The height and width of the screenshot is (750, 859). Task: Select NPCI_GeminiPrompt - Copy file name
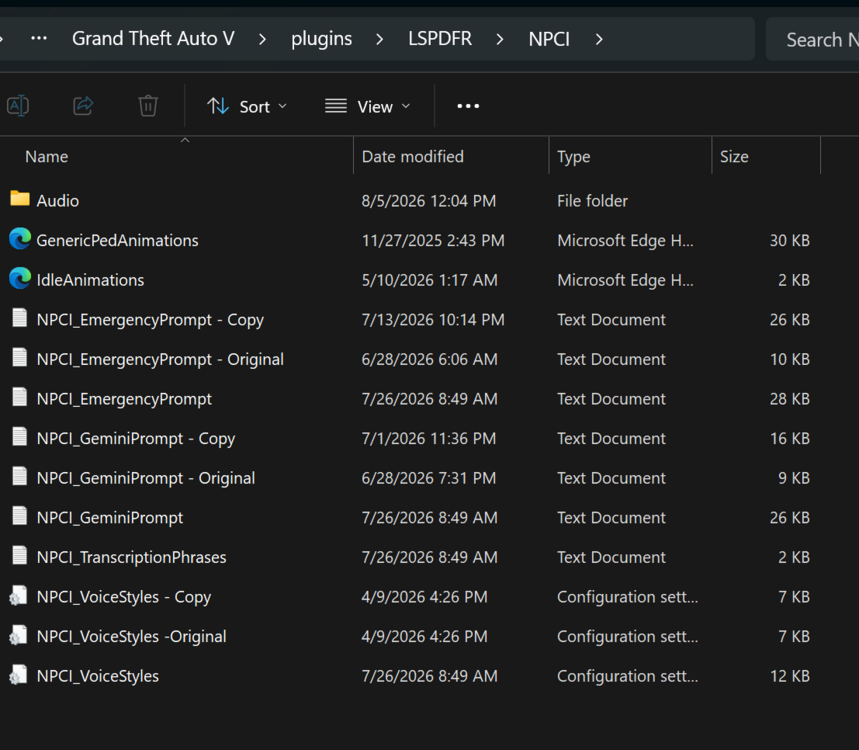[x=136, y=439]
